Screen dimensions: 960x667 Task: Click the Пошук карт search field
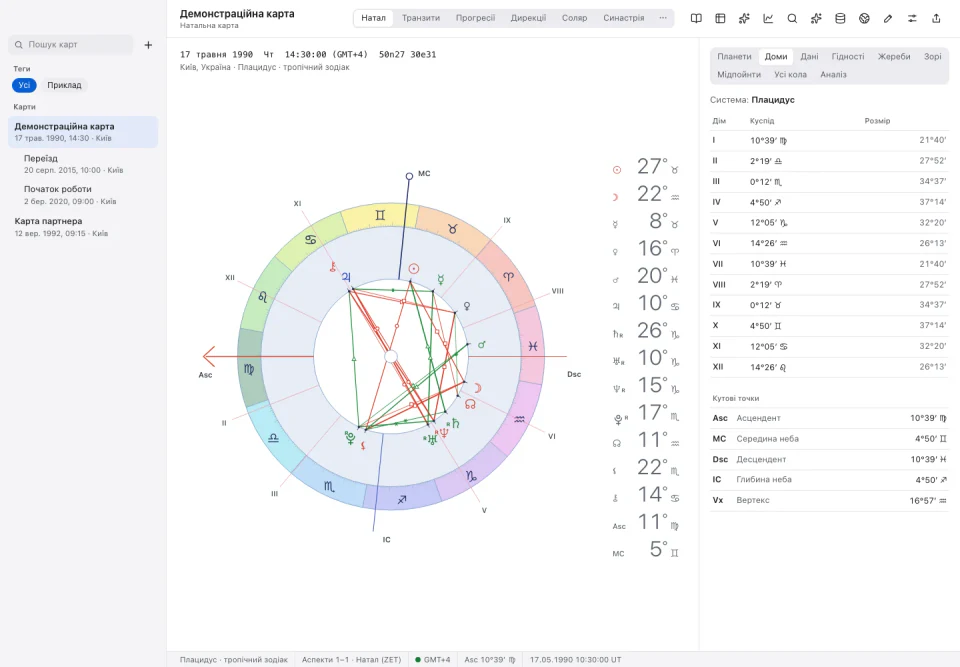[x=71, y=45]
